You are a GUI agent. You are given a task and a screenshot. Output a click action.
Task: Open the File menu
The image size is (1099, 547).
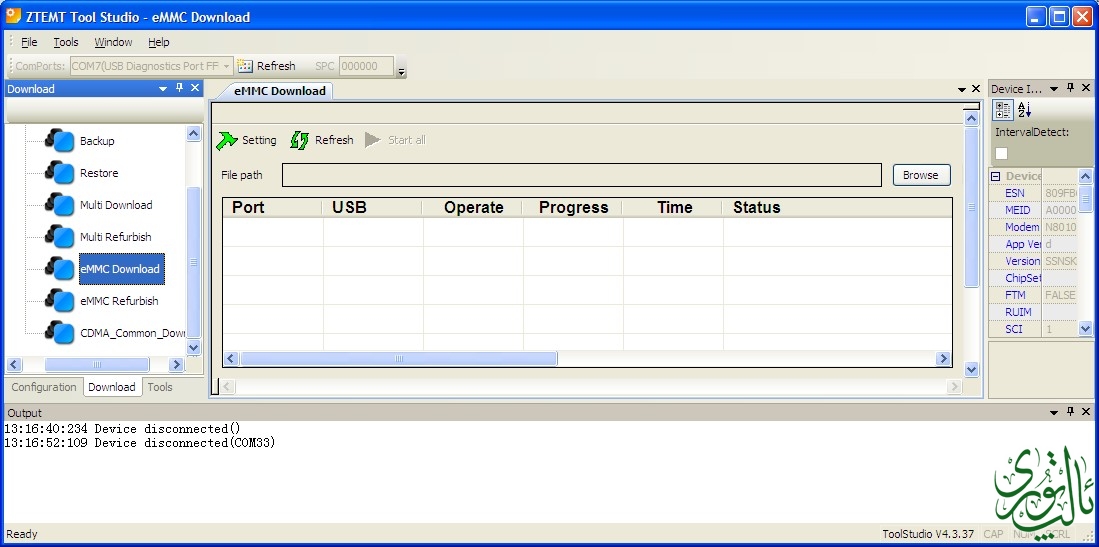(x=29, y=42)
